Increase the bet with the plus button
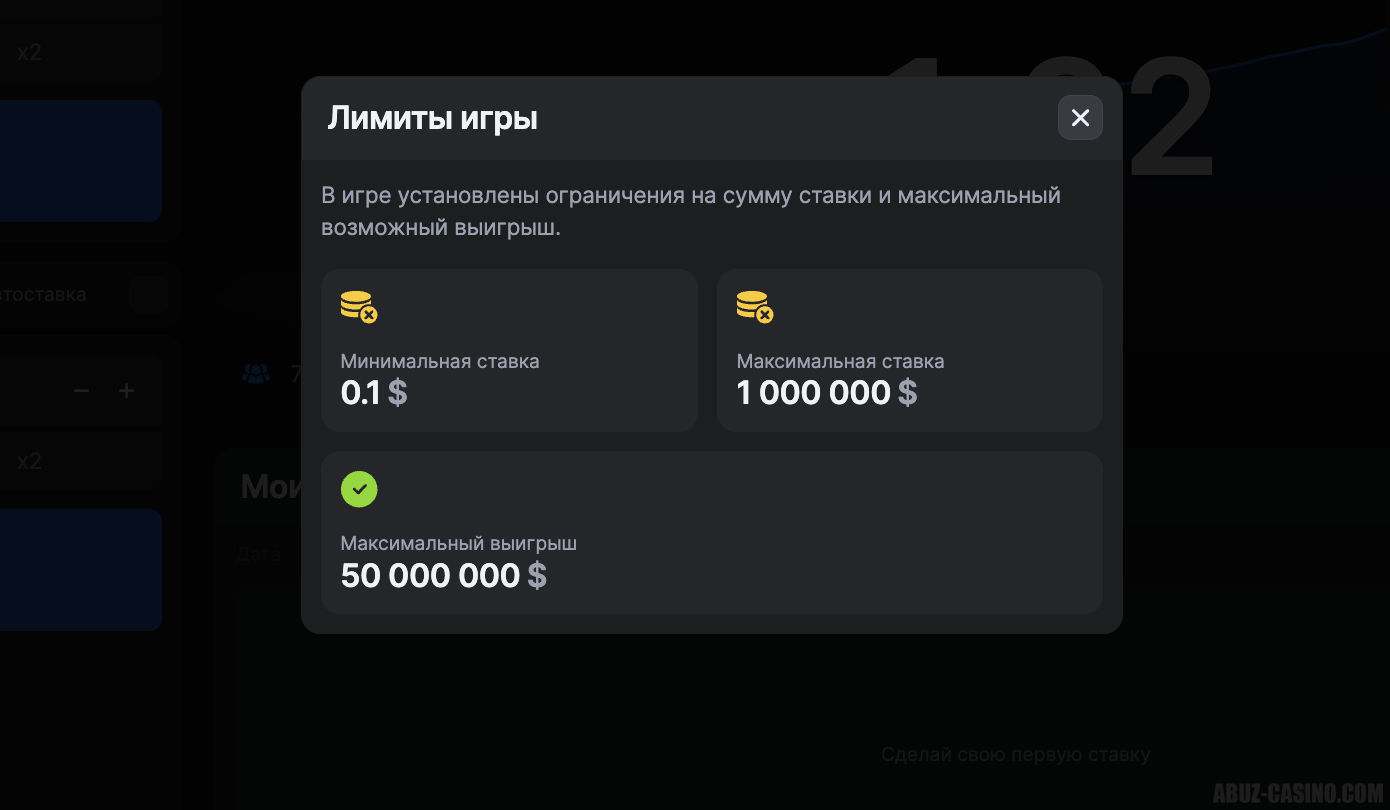The width and height of the screenshot is (1390, 810). [127, 391]
